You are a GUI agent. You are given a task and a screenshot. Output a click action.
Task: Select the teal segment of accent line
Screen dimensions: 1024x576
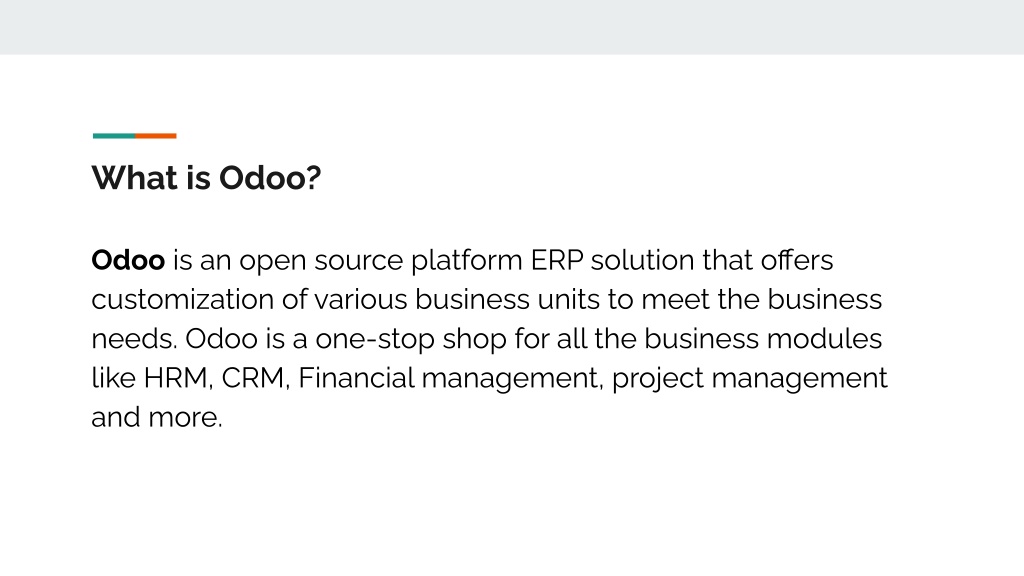pos(114,136)
